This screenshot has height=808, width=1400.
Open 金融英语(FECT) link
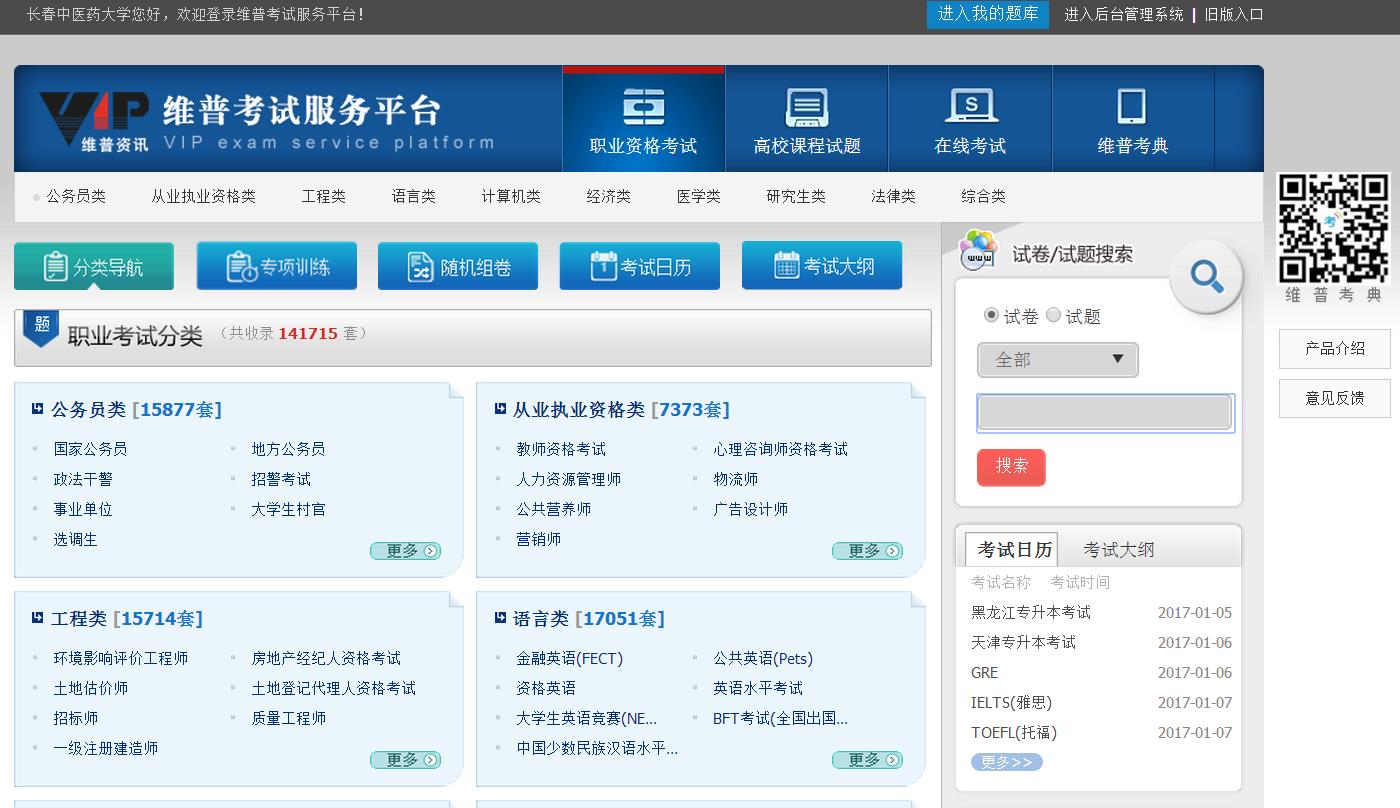pyautogui.click(x=569, y=658)
